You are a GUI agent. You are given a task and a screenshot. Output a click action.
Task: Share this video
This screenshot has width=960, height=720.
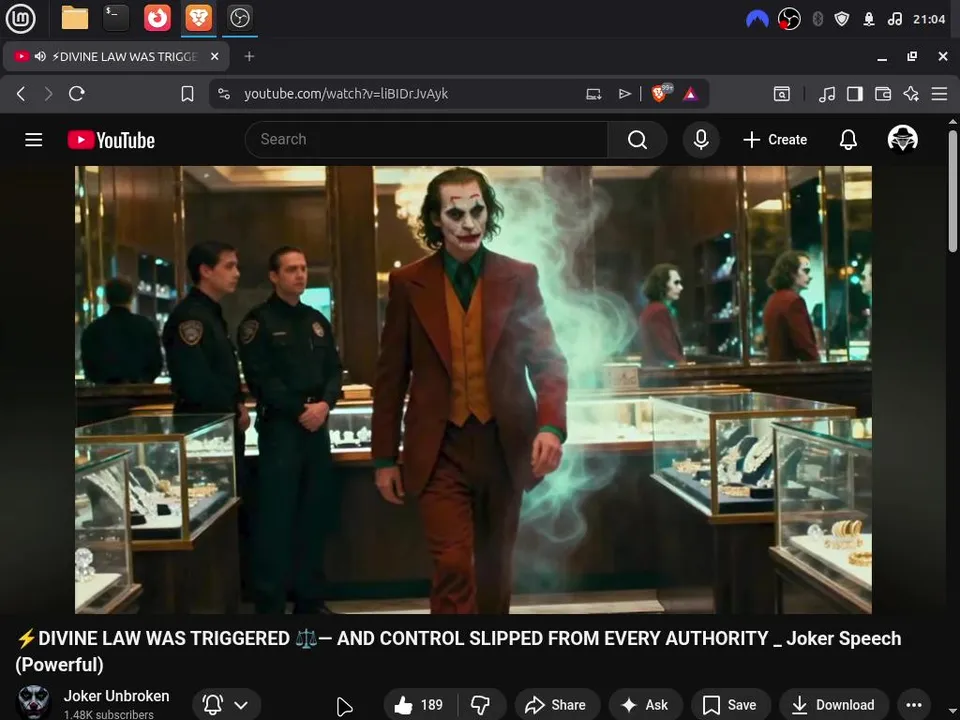point(557,705)
